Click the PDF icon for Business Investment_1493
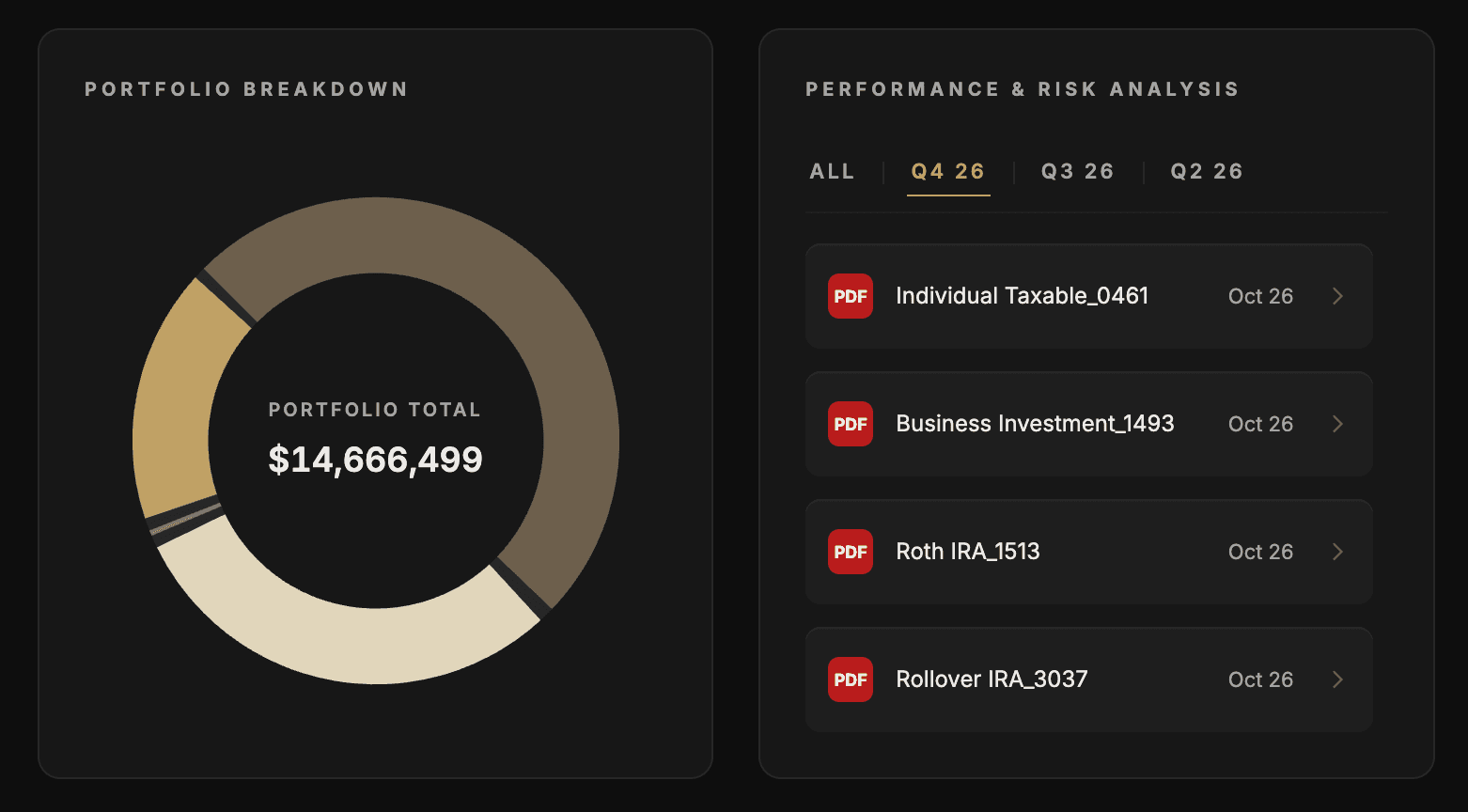1468x812 pixels. click(x=851, y=424)
